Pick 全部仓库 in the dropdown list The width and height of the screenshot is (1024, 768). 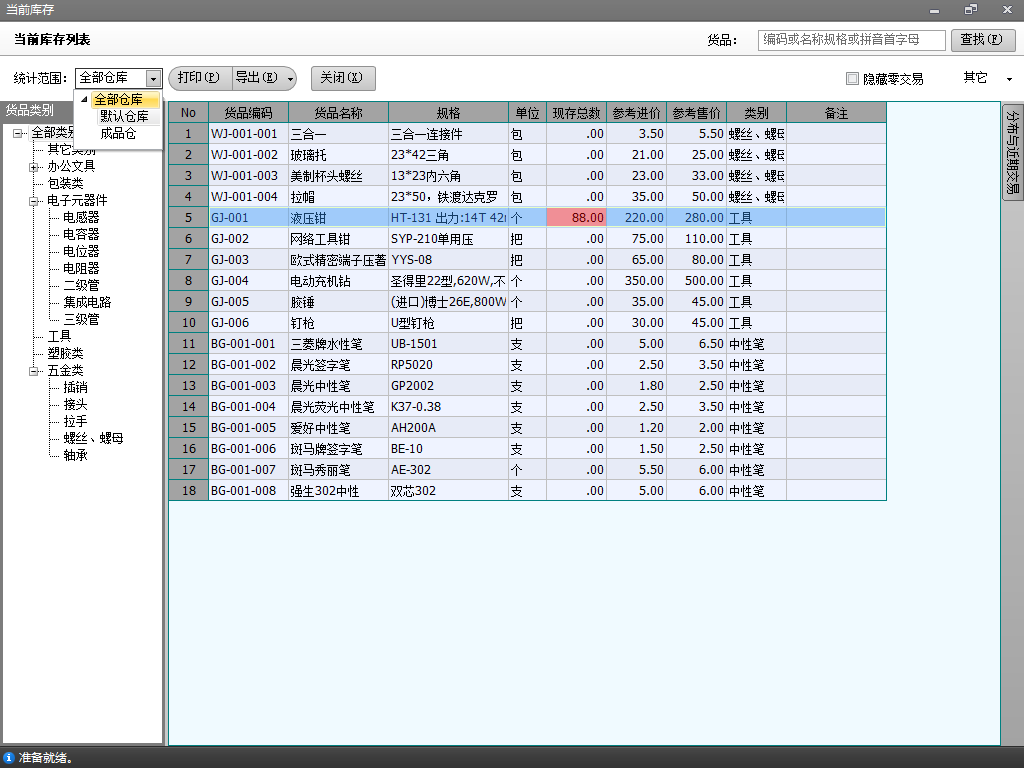[x=118, y=99]
